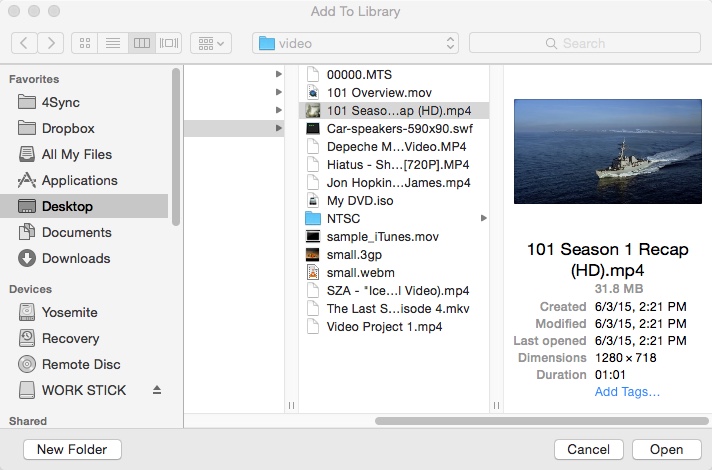Viewport: 712px width, 470px height.
Task: Switch to column view mode
Action: 142,43
